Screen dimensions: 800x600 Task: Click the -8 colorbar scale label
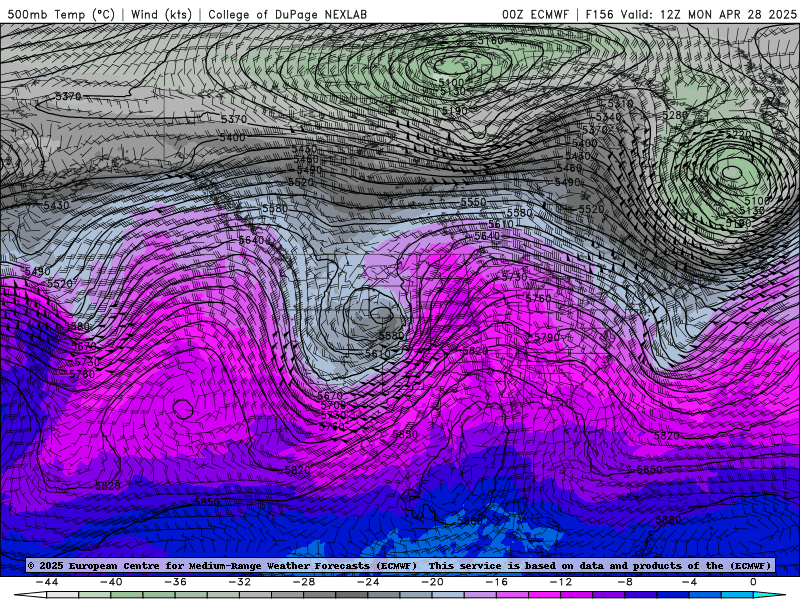[626, 582]
